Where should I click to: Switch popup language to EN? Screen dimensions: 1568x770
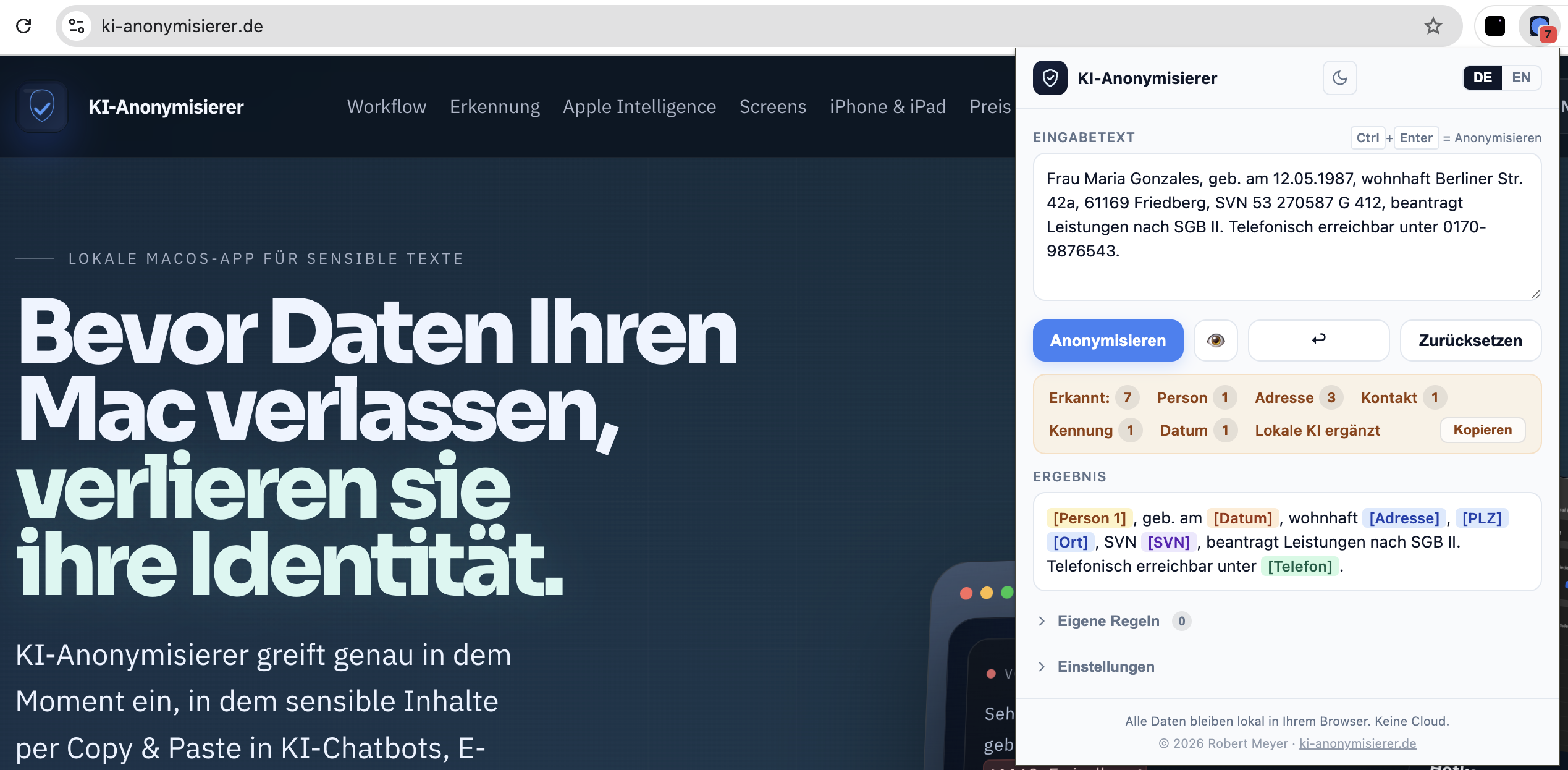(1521, 78)
